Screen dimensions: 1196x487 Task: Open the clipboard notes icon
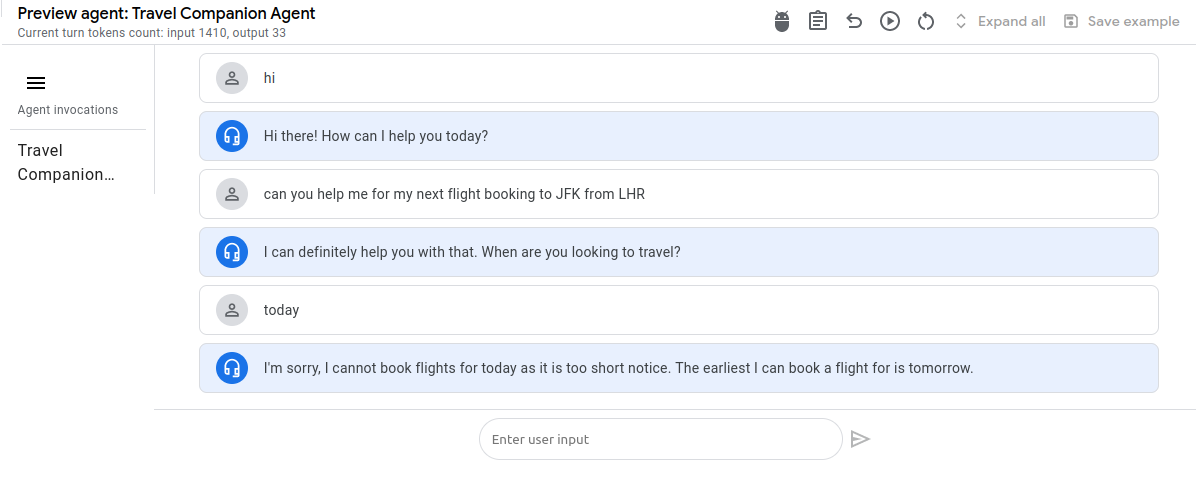coord(818,21)
